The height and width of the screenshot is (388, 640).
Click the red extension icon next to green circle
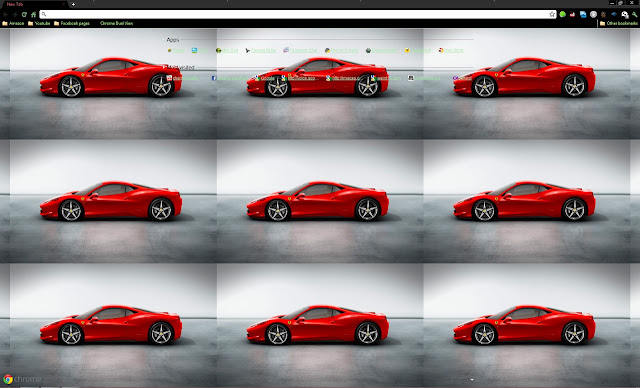click(x=573, y=14)
